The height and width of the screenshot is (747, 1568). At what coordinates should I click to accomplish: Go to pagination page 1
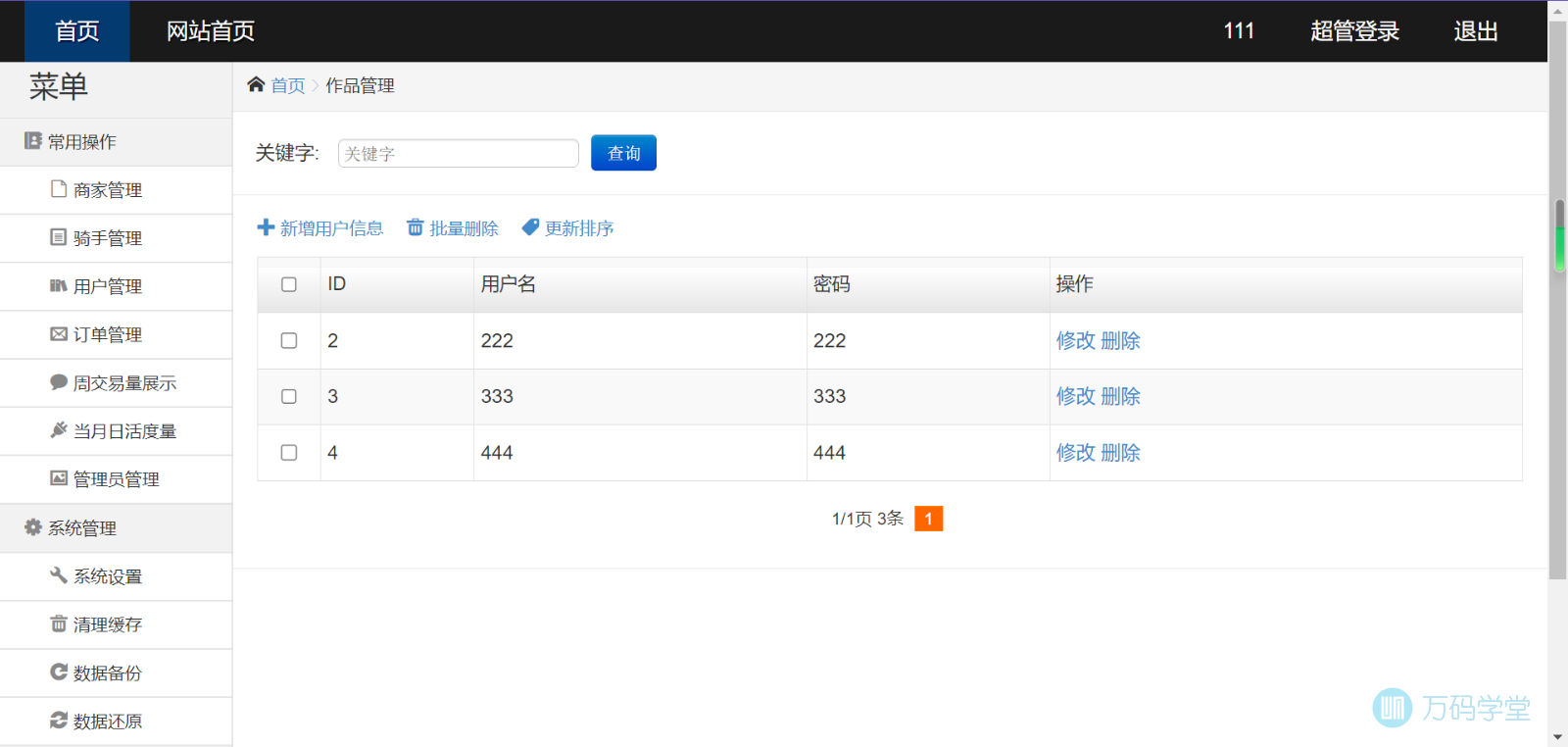click(x=928, y=519)
